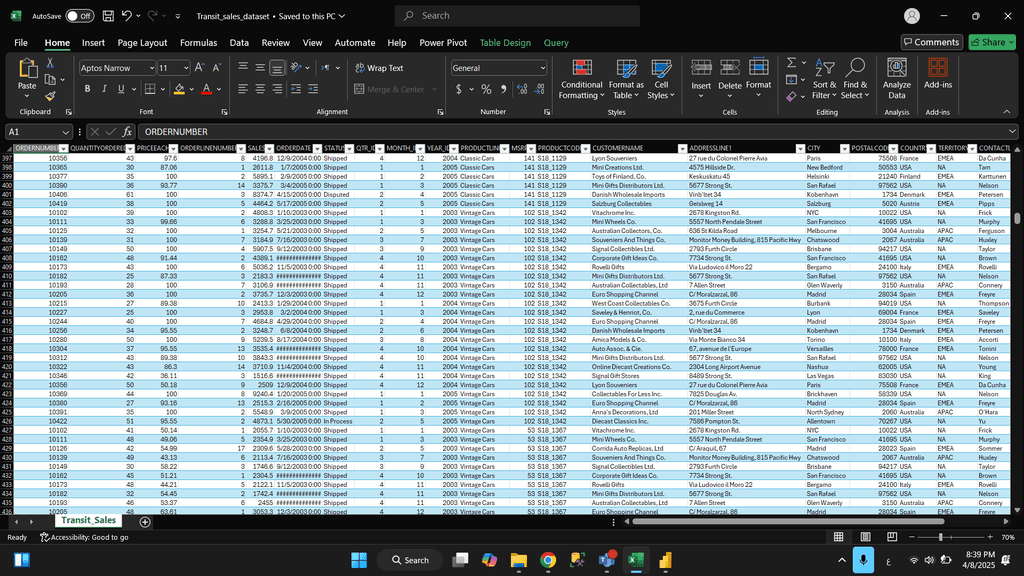
Task: Click the Paste icon
Action: click(27, 69)
